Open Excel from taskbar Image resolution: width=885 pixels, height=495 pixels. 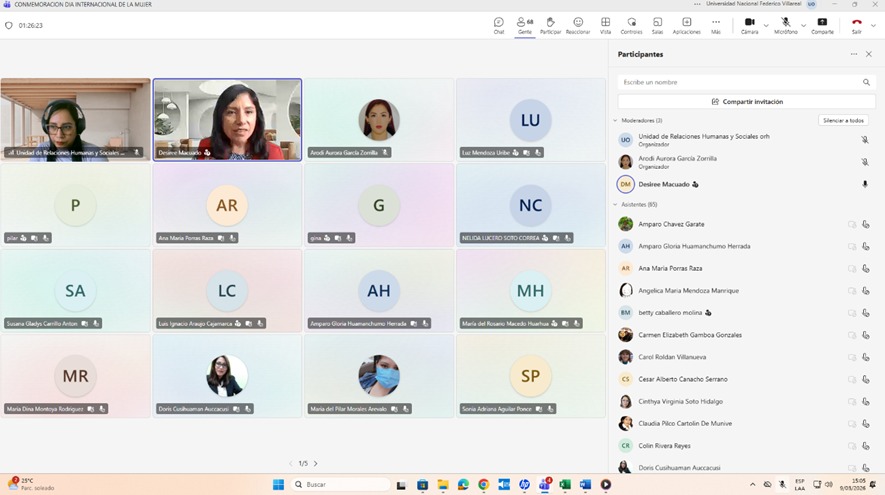(565, 484)
